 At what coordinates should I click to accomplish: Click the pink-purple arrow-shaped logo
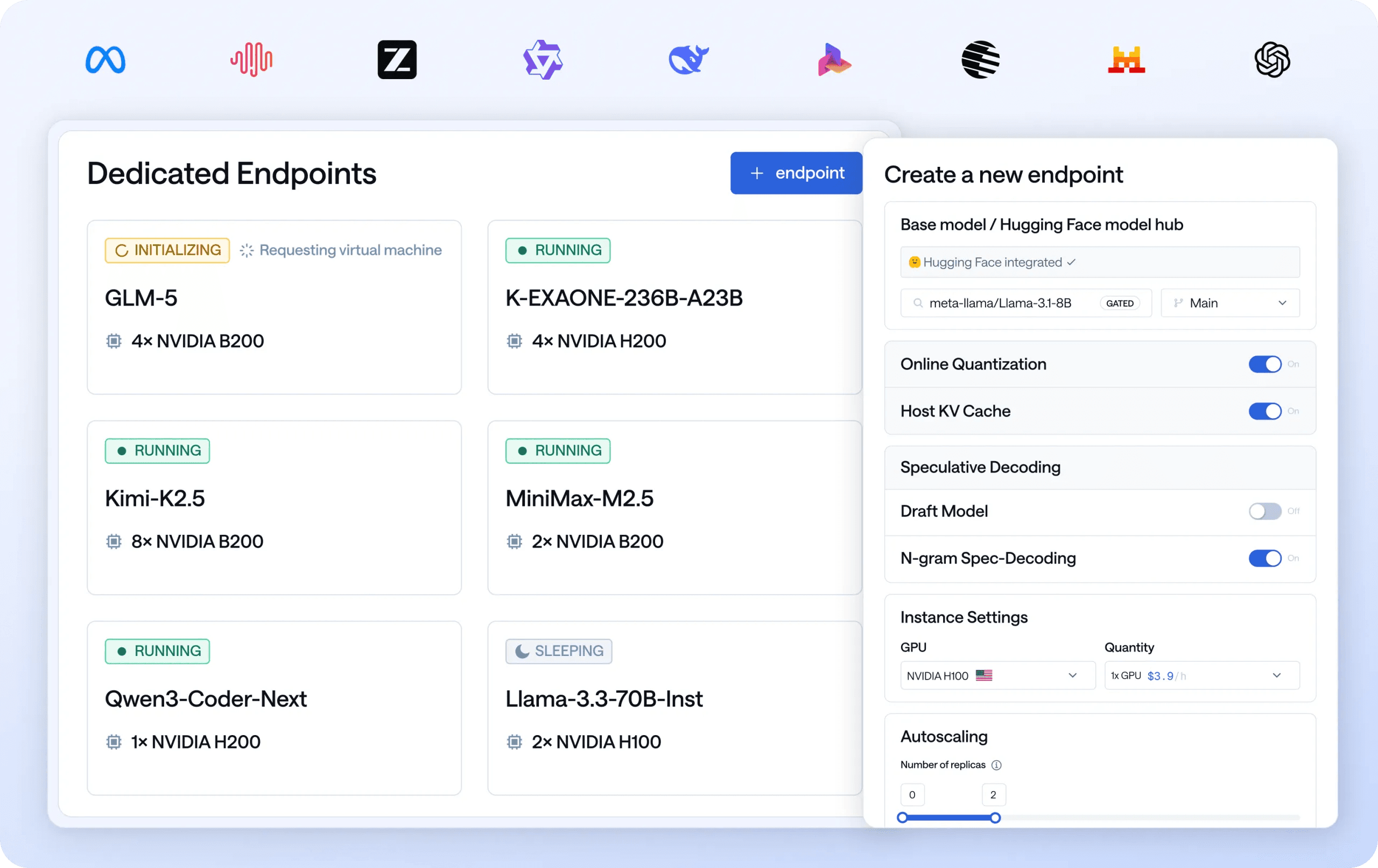(x=834, y=60)
